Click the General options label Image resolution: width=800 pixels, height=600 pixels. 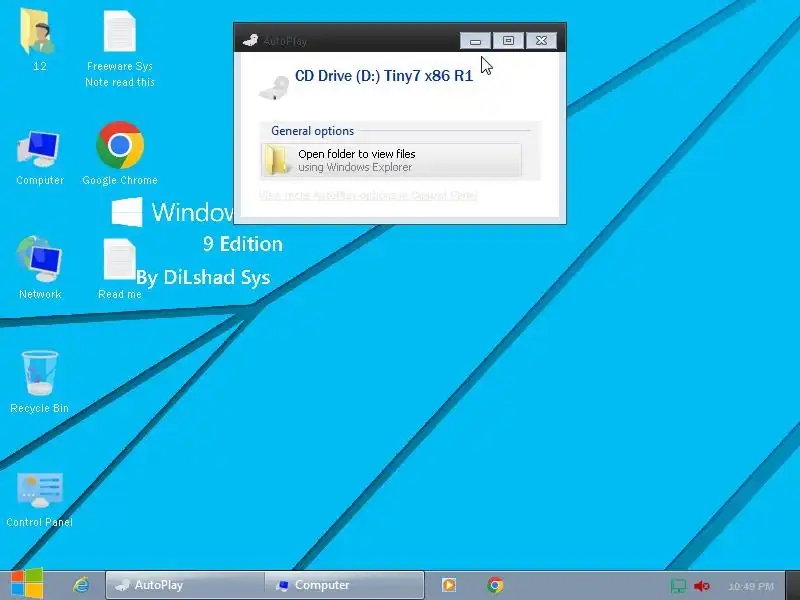tap(312, 131)
